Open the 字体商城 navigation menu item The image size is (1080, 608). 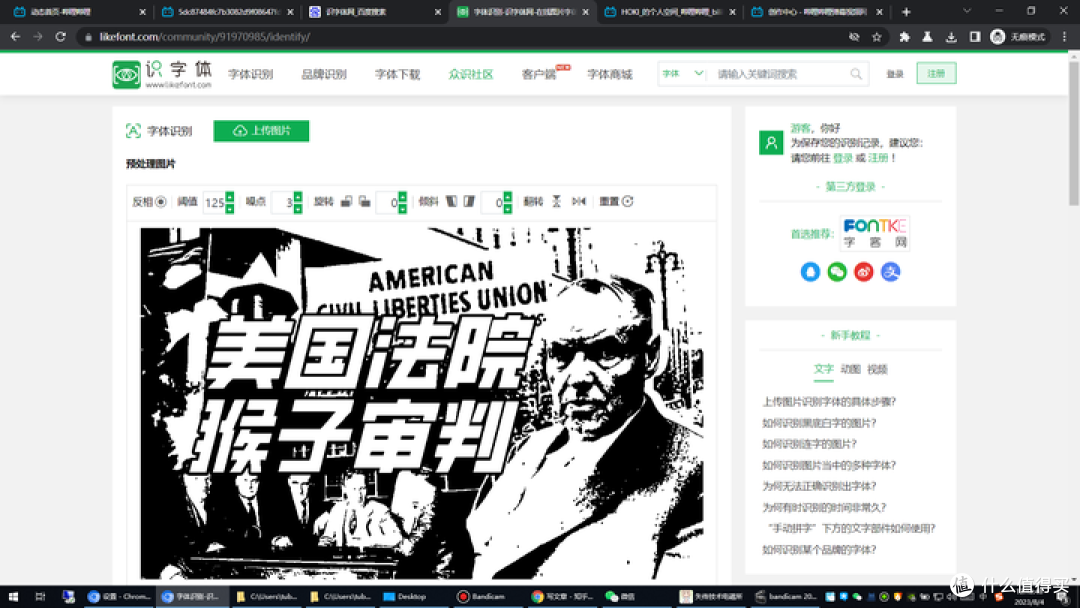click(x=610, y=74)
